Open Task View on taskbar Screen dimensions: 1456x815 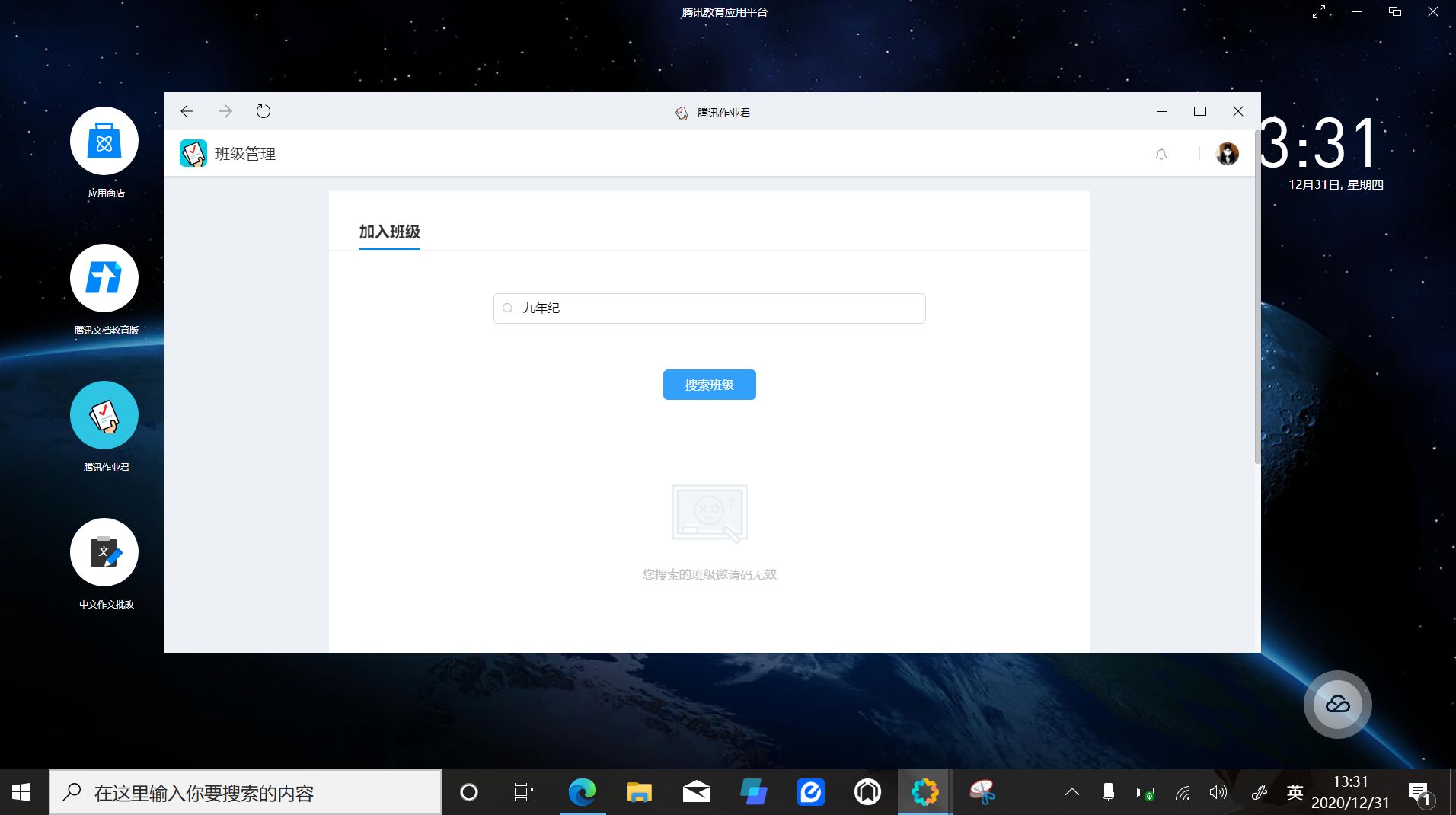tap(524, 792)
